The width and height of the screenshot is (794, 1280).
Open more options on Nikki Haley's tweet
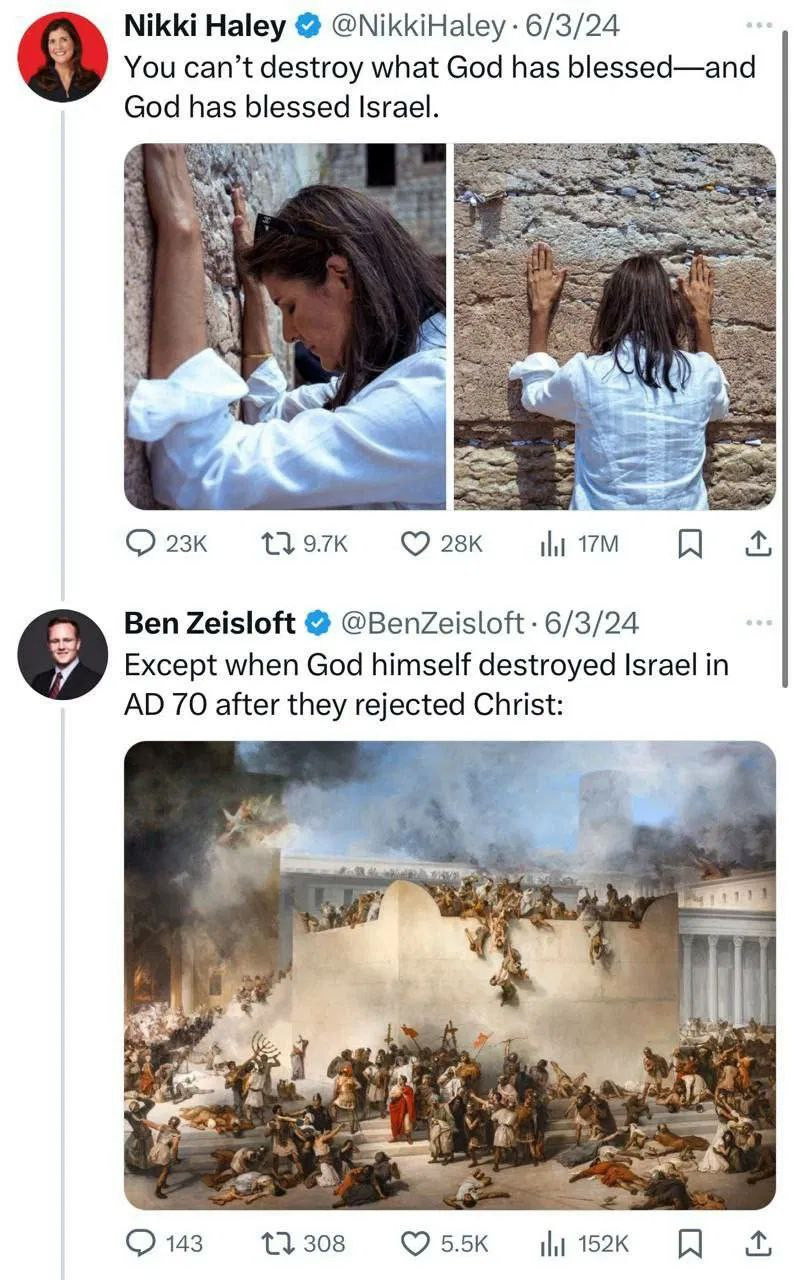coord(759,23)
